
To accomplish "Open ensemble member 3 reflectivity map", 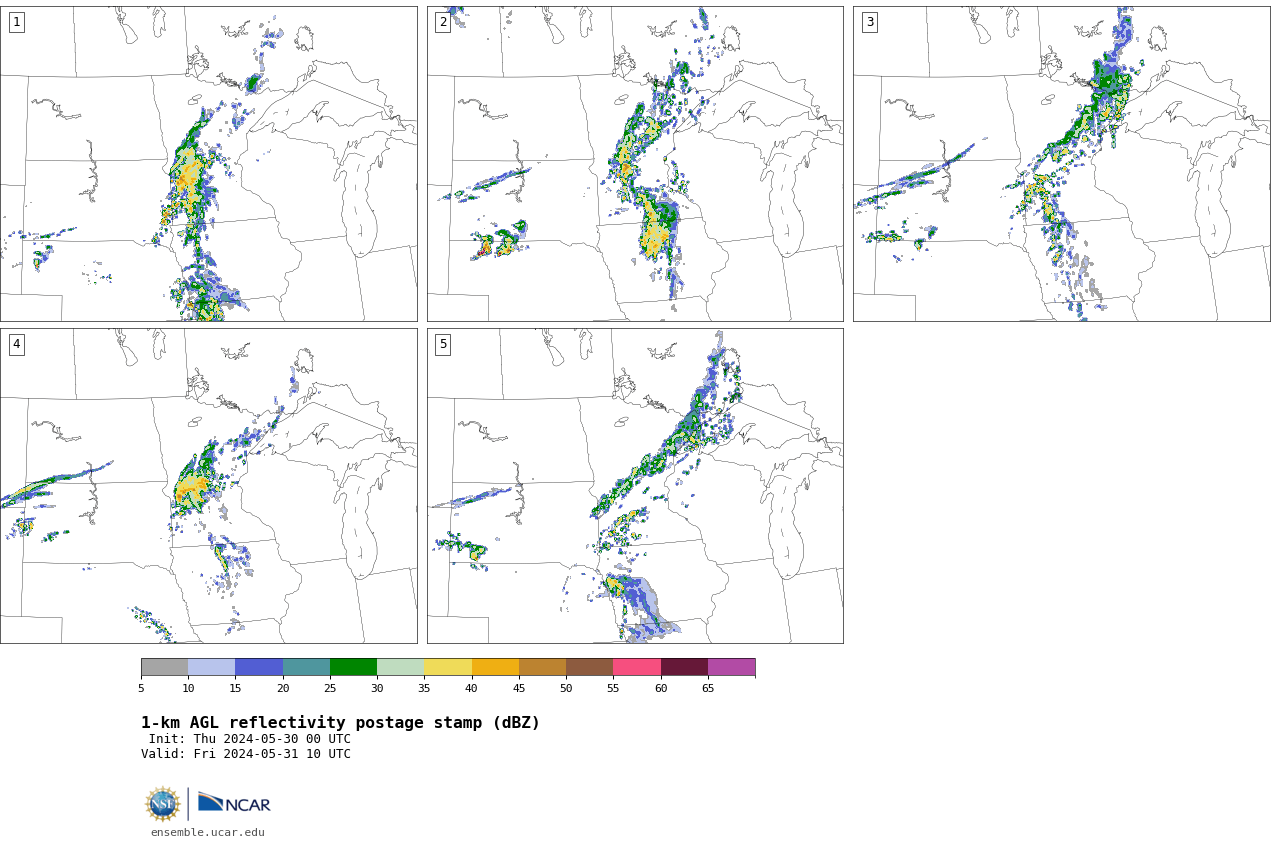I will pyautogui.click(x=1061, y=164).
